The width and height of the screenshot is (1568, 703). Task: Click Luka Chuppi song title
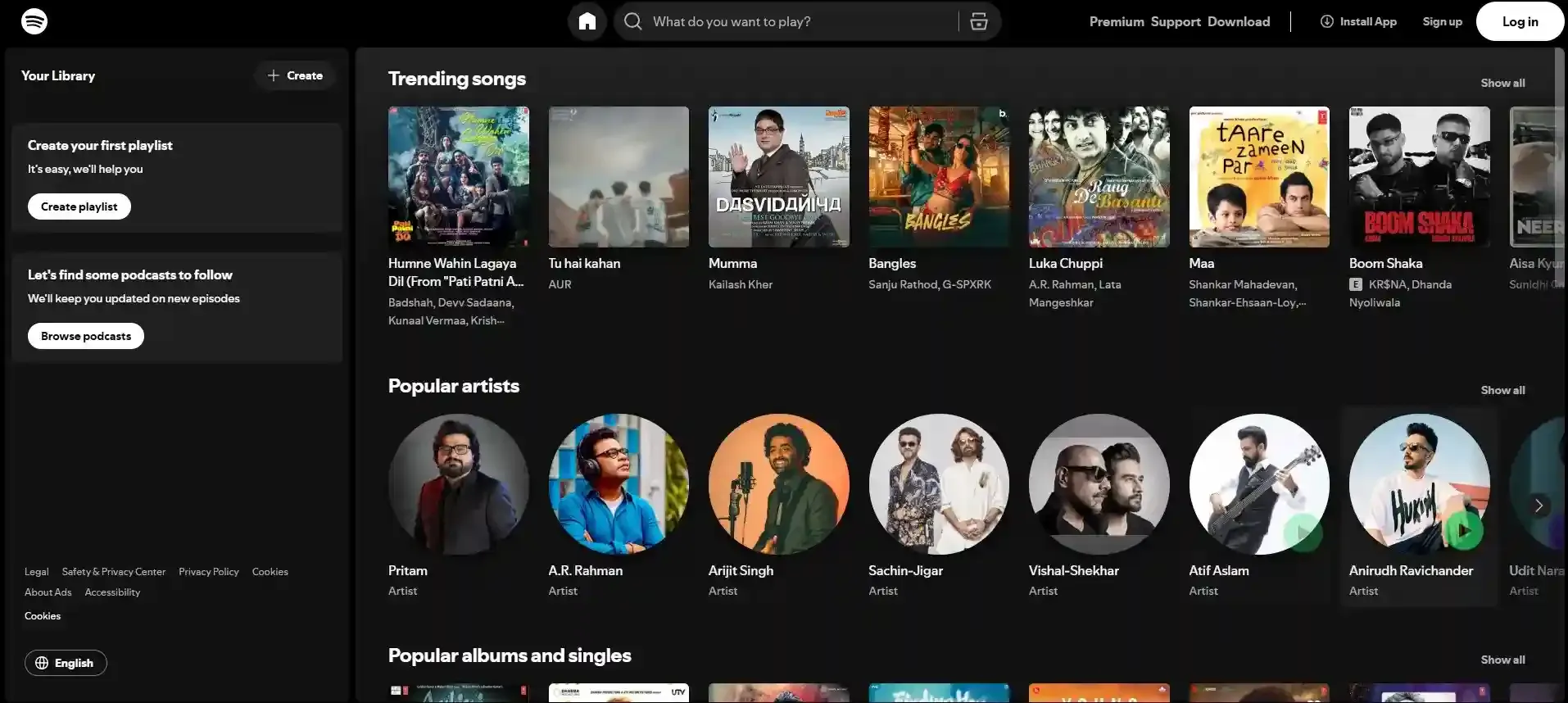pyautogui.click(x=1065, y=263)
